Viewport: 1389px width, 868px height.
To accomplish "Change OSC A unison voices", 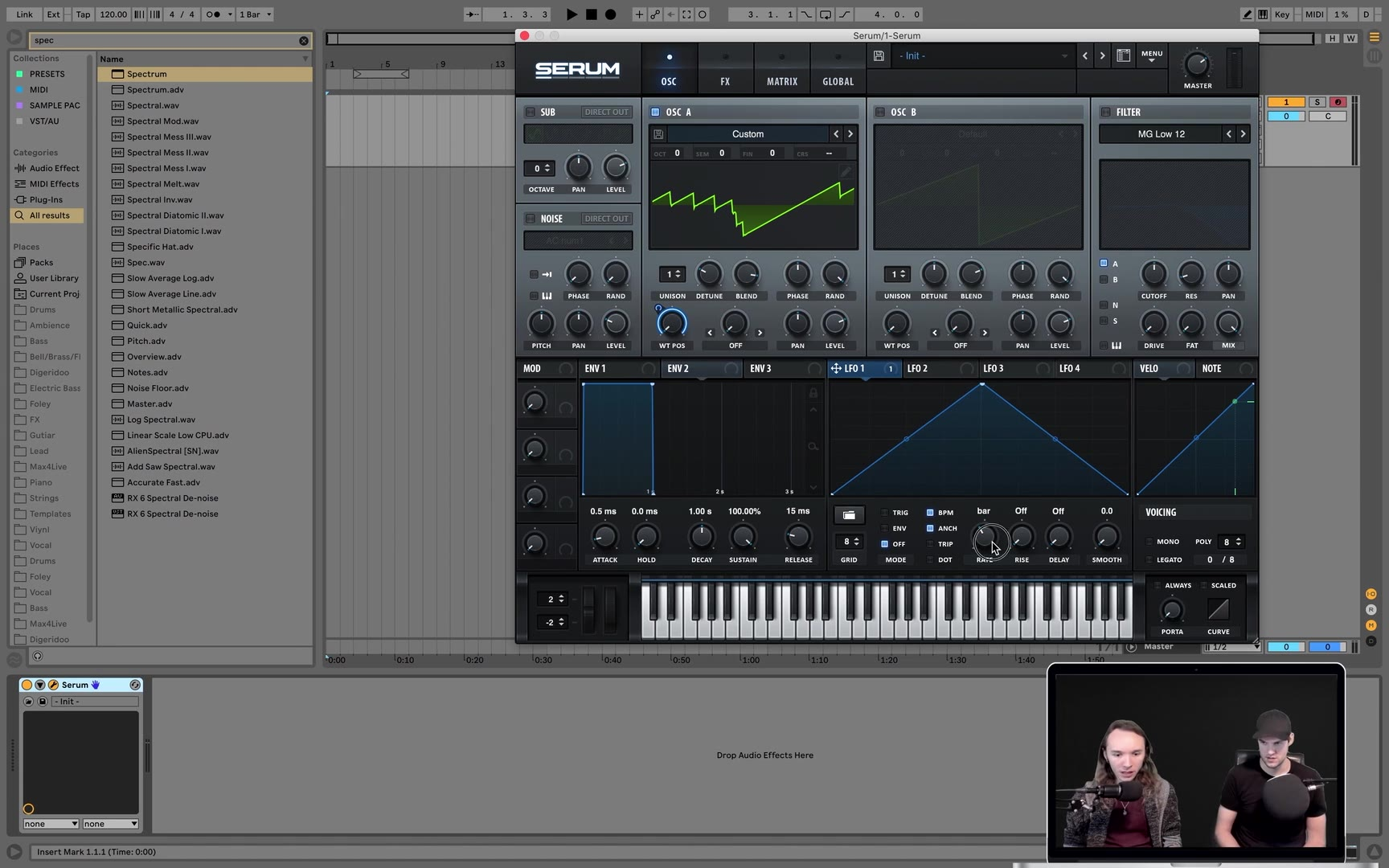I will [672, 274].
